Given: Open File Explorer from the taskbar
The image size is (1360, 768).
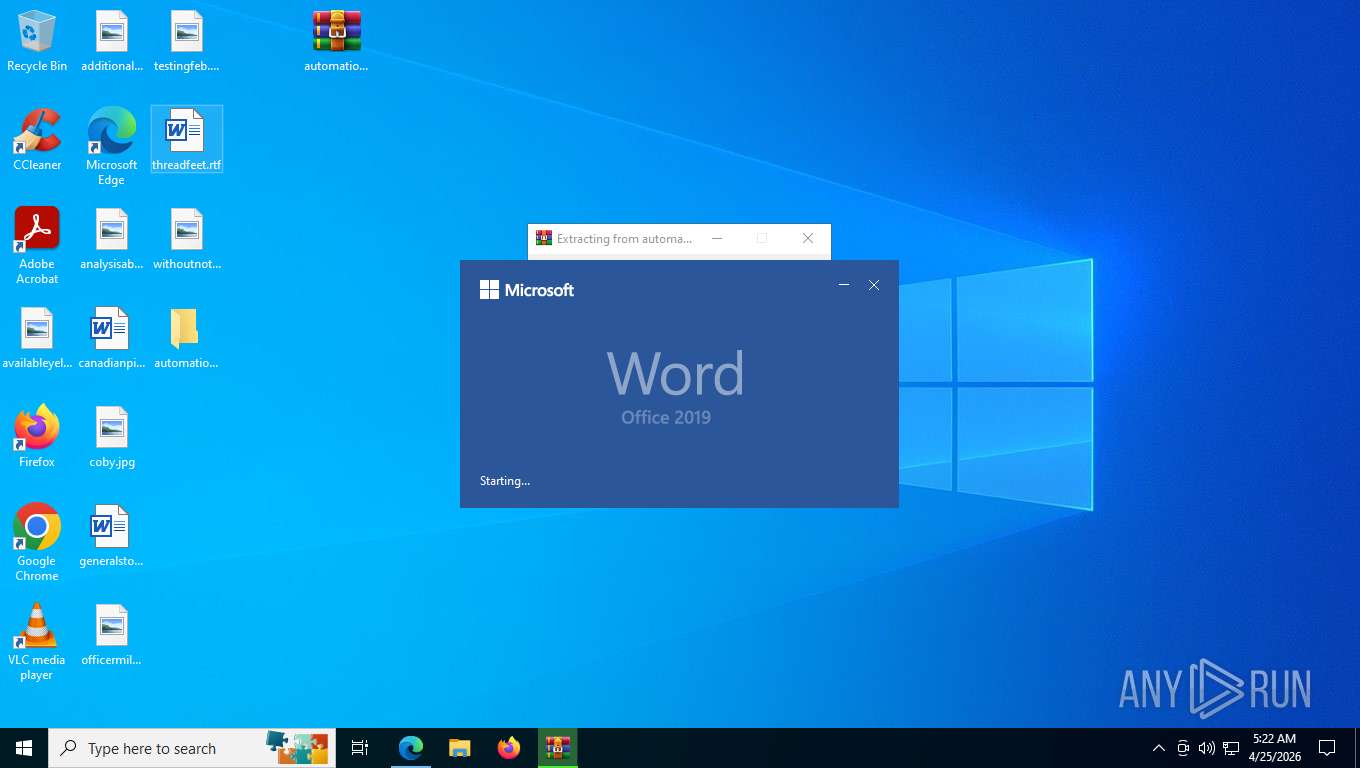Looking at the screenshot, I should pos(460,748).
